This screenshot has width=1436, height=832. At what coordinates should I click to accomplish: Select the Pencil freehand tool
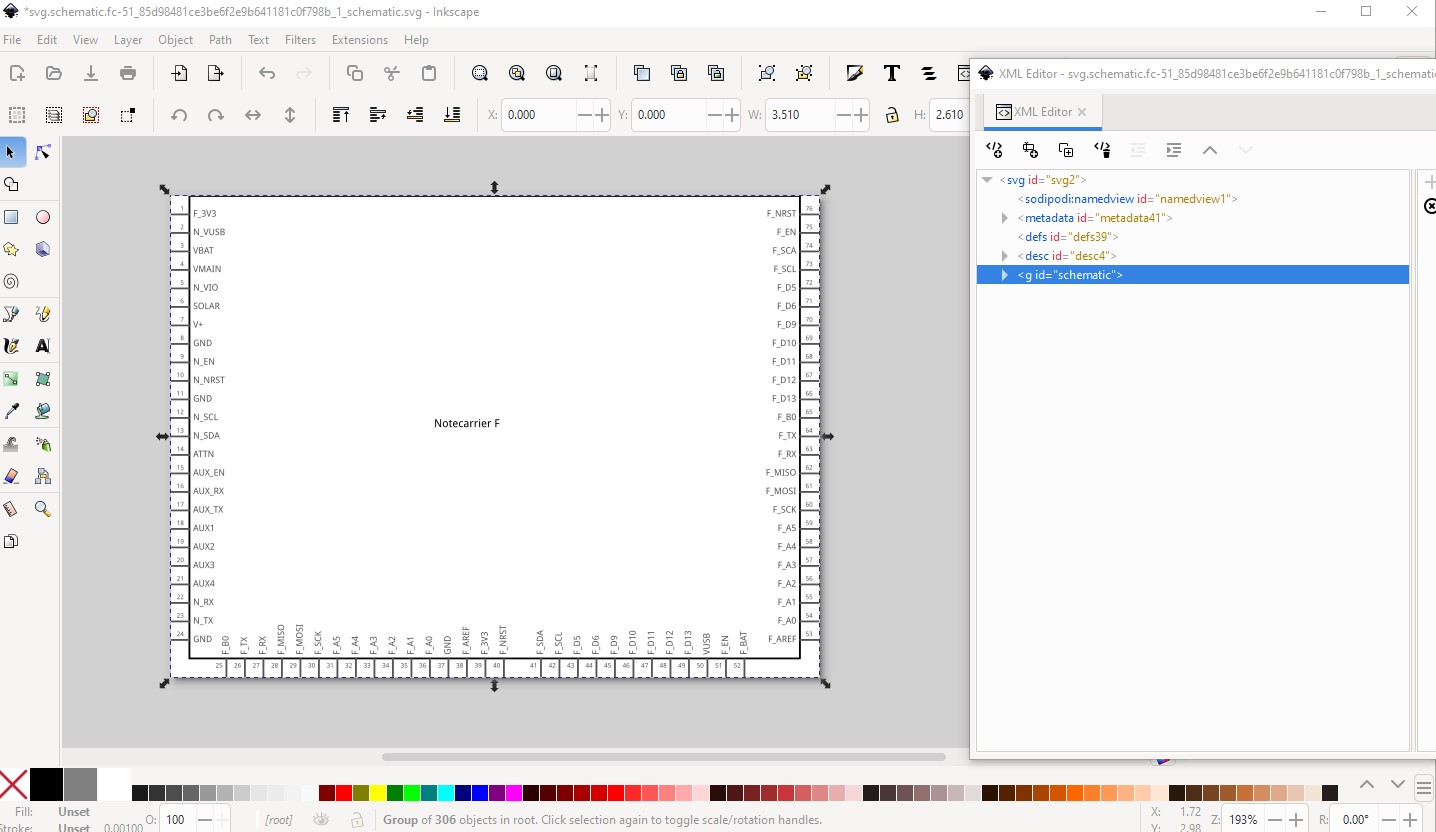(x=43, y=314)
